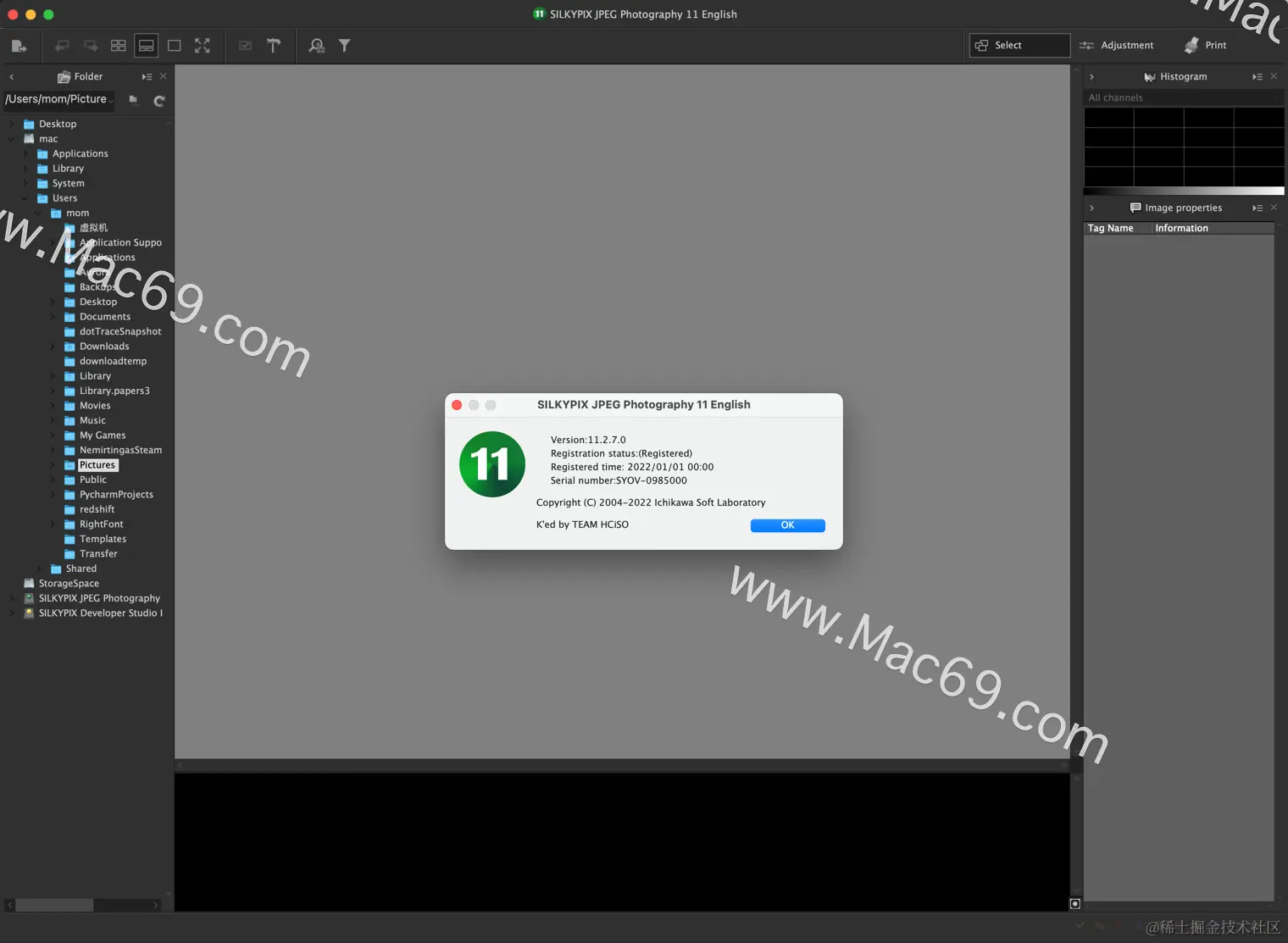Screen dimensions: 1288x943
Task: Toggle full screen preview icon
Action: click(x=203, y=46)
